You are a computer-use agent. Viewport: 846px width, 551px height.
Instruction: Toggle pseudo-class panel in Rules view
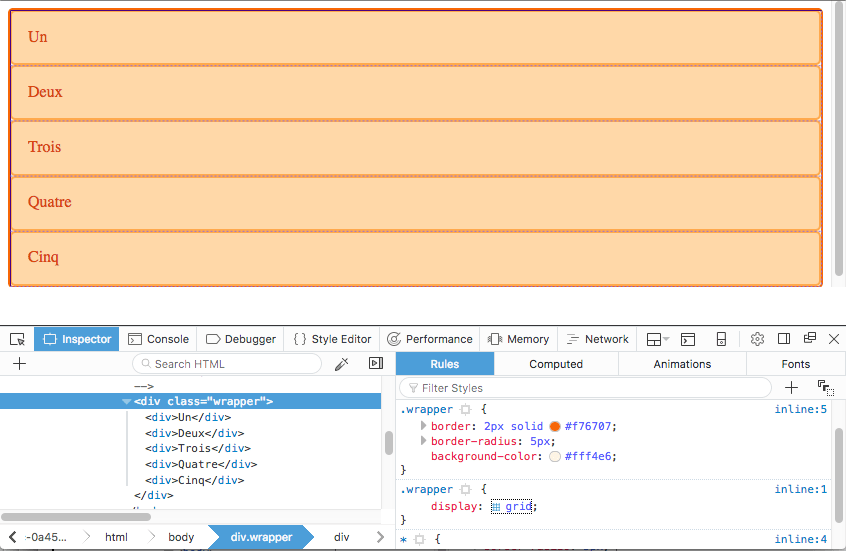point(825,387)
